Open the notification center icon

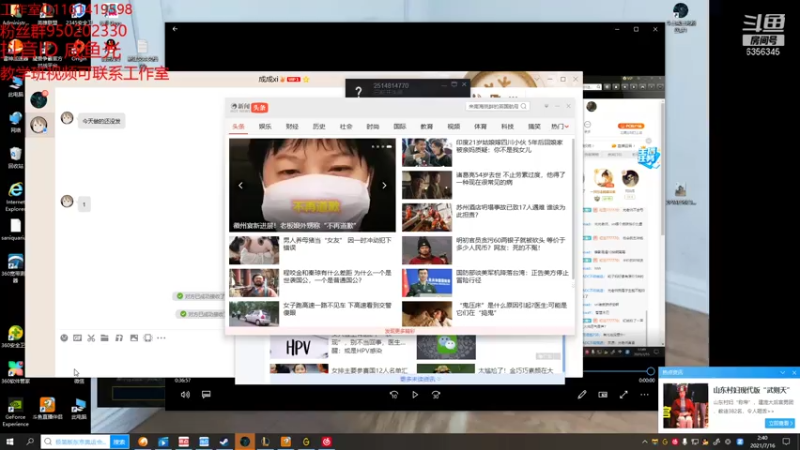tap(786, 441)
